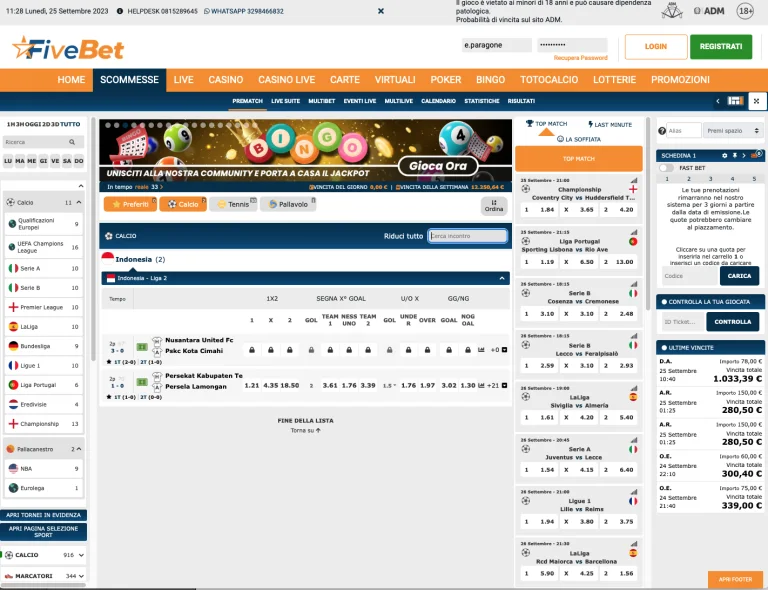Screen dimensions: 768x590
Task: Open the ADM logo link
Action: [x=709, y=11]
